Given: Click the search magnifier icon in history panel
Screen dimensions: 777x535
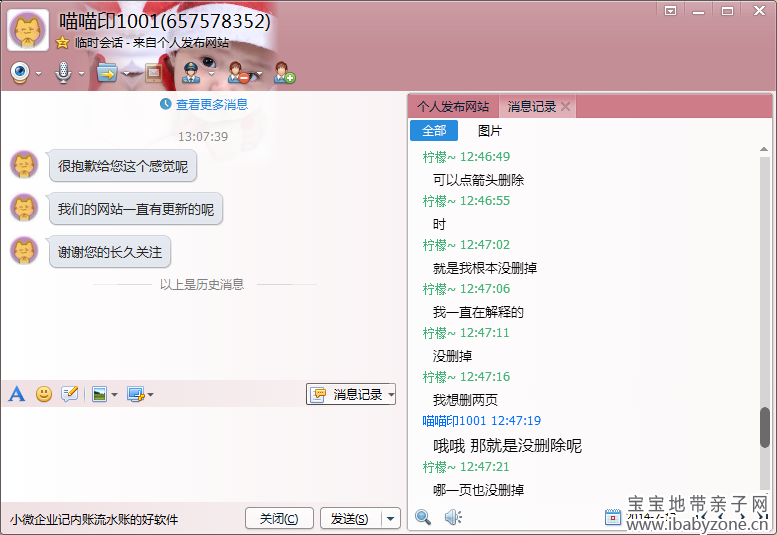Looking at the screenshot, I should (423, 517).
